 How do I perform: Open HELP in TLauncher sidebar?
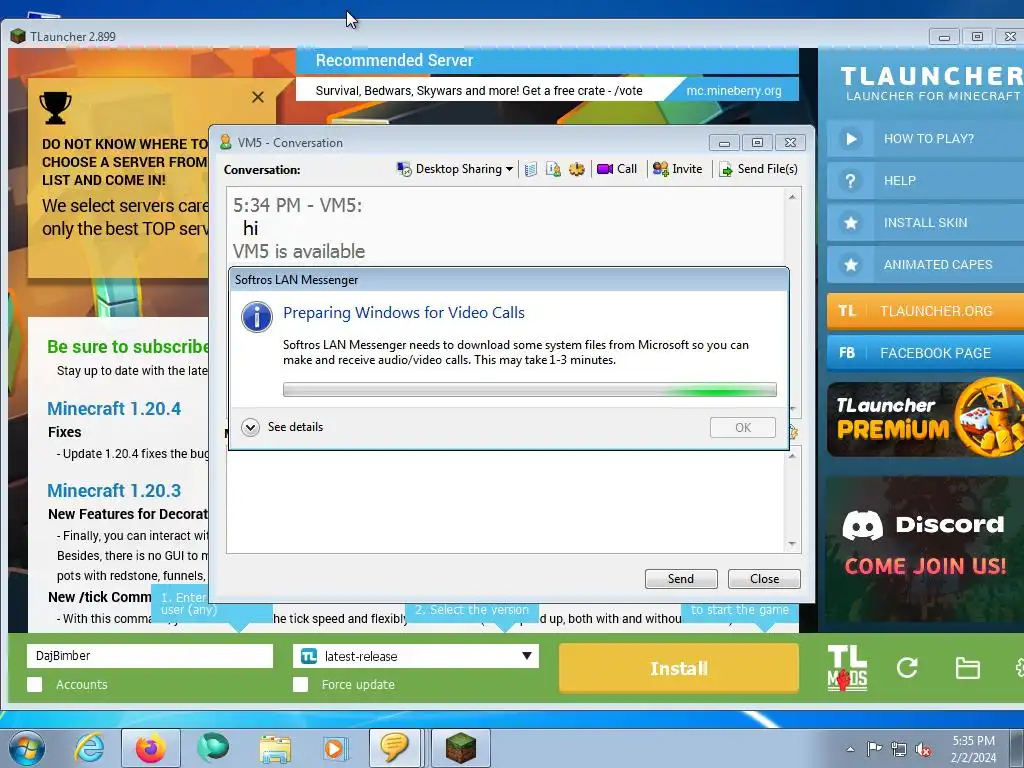925,181
